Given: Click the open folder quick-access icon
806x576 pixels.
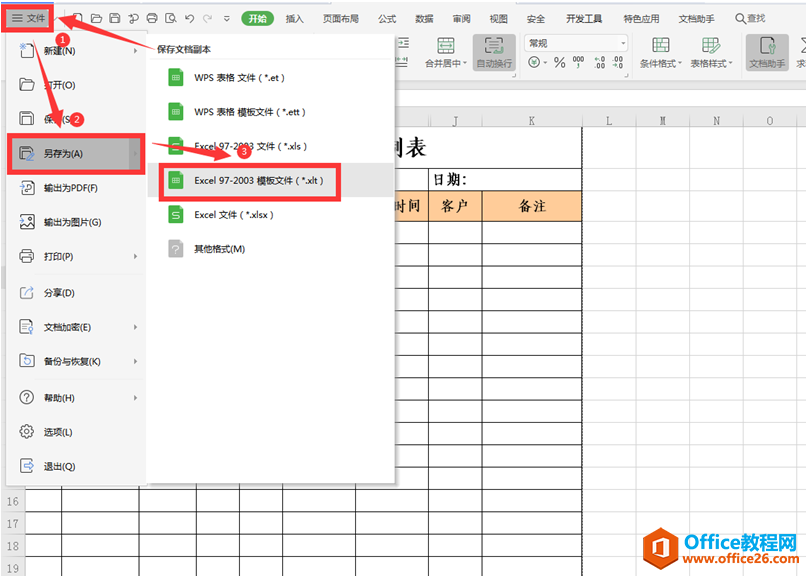Looking at the screenshot, I should [x=96, y=18].
